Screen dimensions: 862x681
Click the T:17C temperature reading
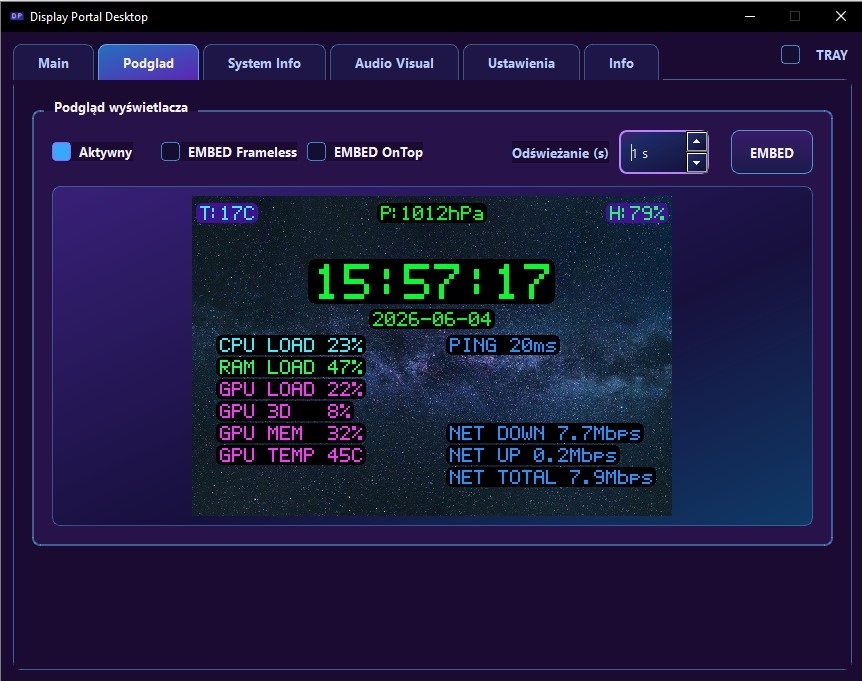pos(227,213)
